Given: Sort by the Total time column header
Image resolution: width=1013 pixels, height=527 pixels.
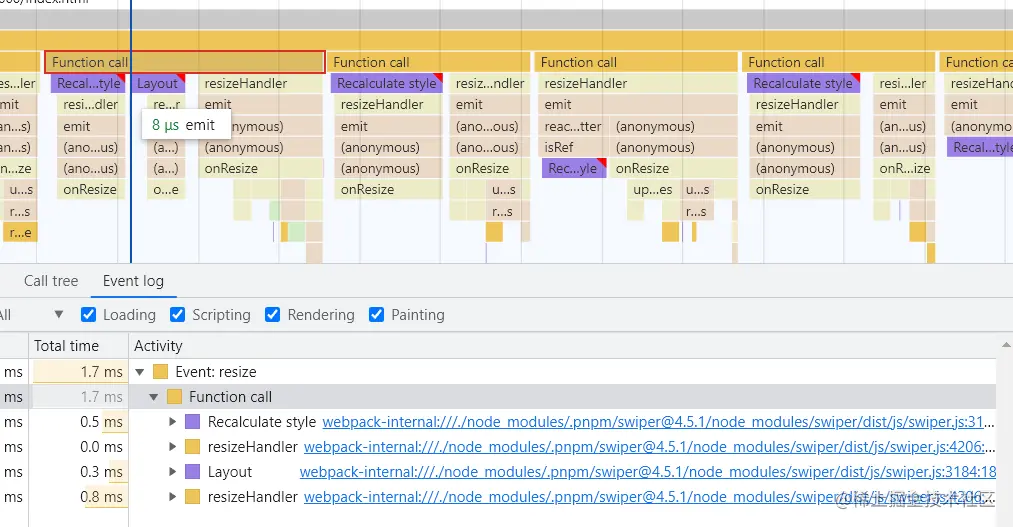Looking at the screenshot, I should 67,346.
